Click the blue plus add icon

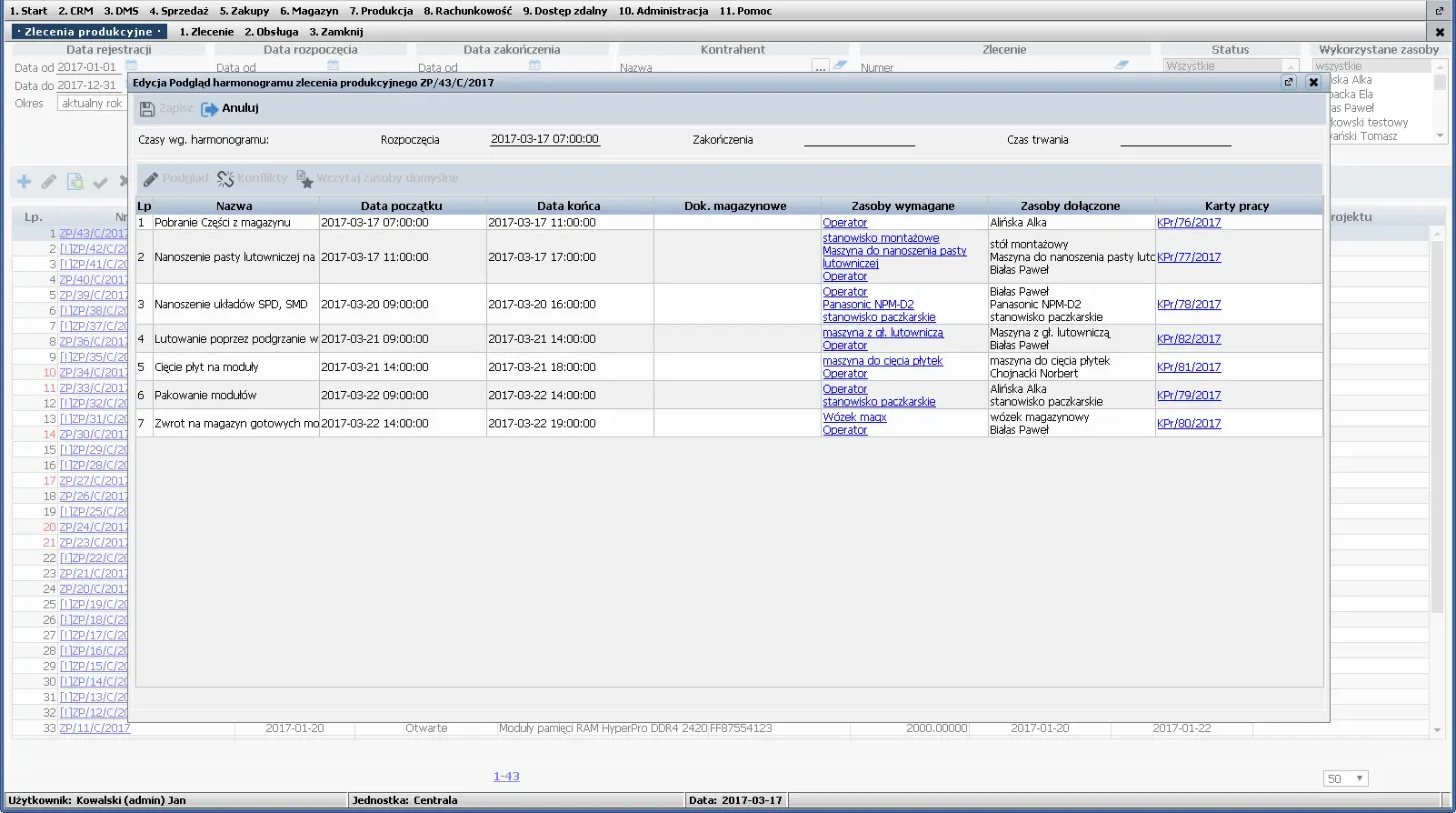pyautogui.click(x=25, y=182)
